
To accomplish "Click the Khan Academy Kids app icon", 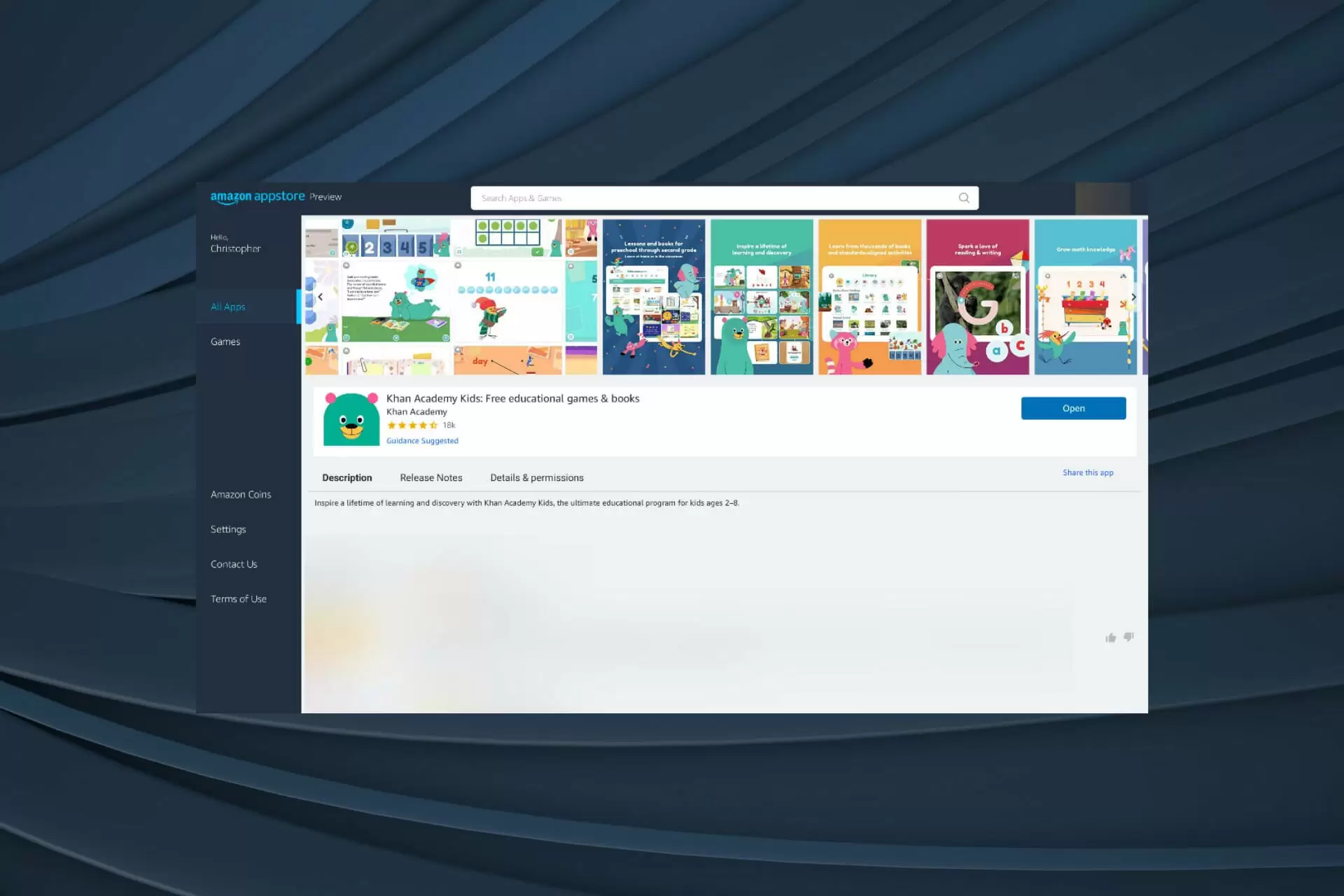I will pyautogui.click(x=351, y=418).
